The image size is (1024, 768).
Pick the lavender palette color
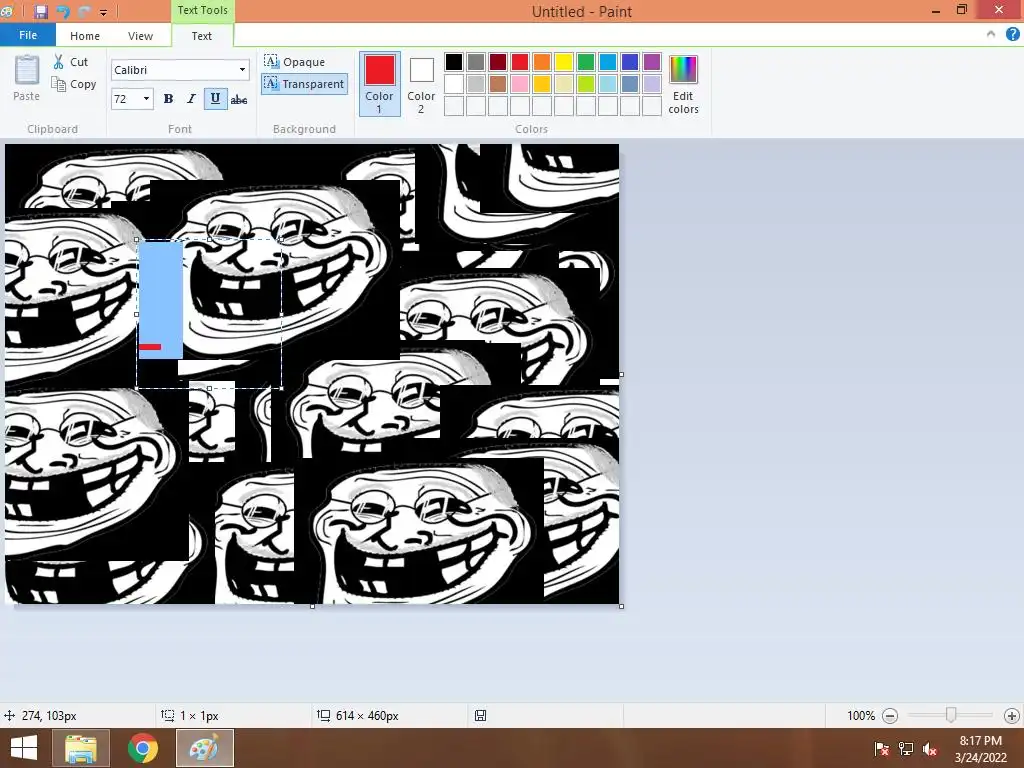(652, 84)
